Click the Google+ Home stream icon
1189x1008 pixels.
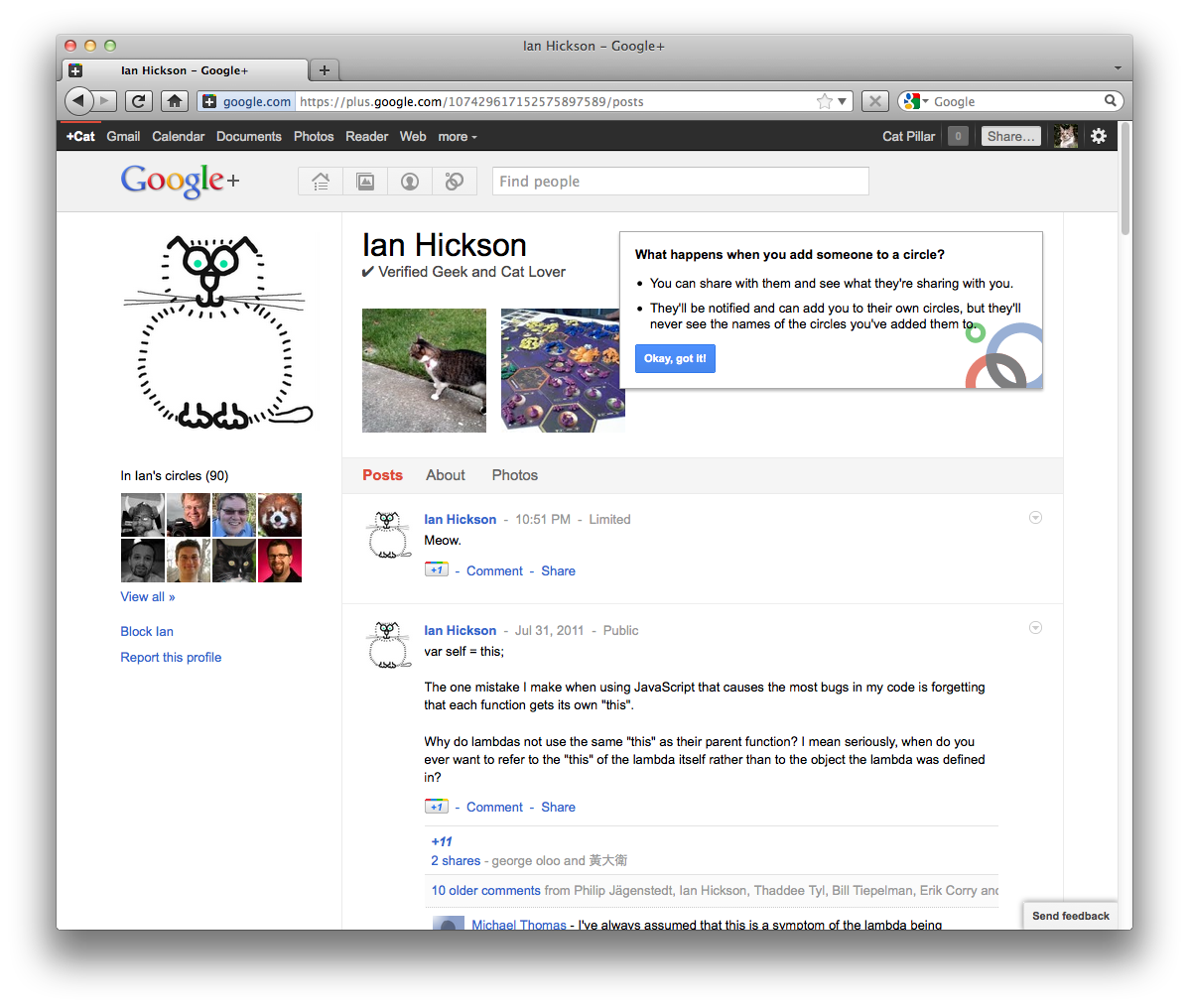[321, 182]
